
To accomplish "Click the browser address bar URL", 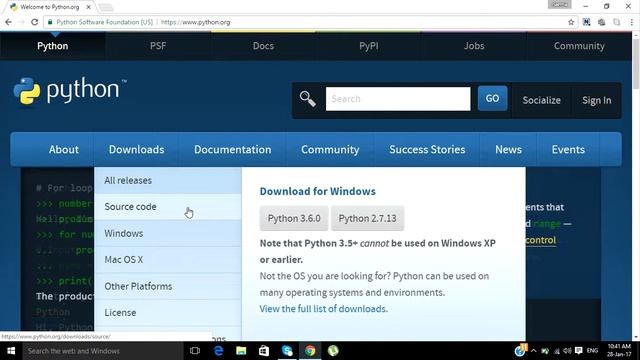I will pyautogui.click(x=196, y=22).
